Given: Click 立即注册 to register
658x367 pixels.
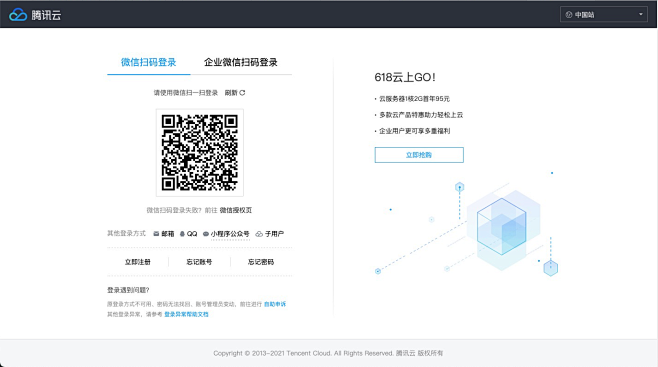Looking at the screenshot, I should [x=138, y=262].
